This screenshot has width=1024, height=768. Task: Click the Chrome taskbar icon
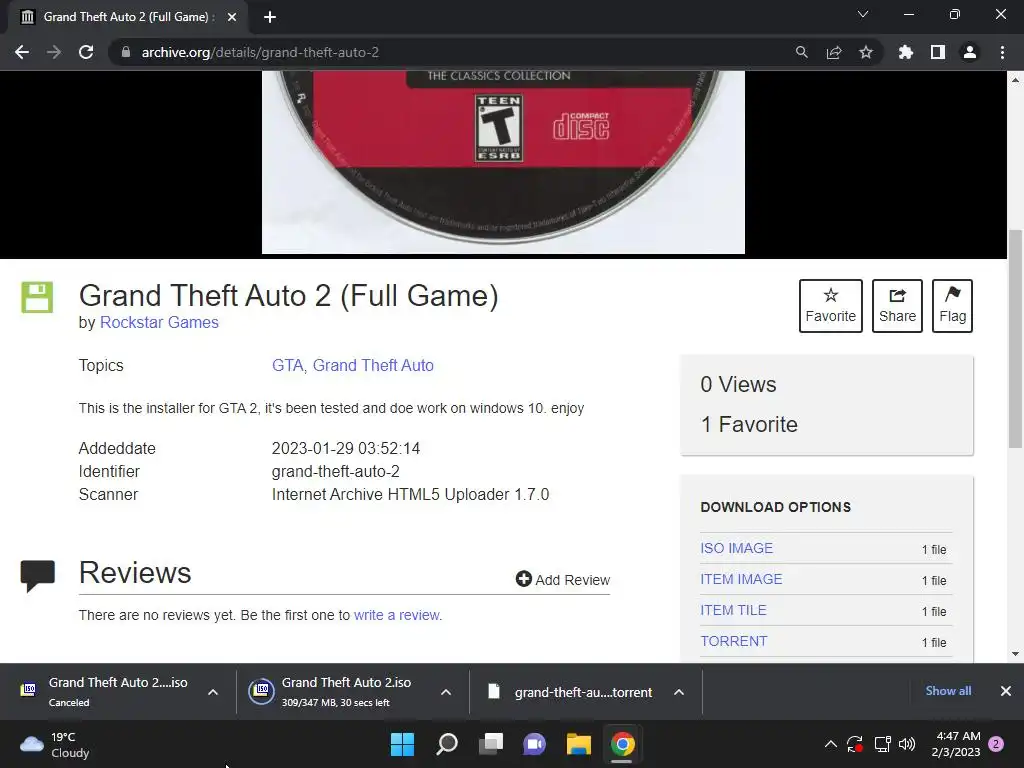622,744
